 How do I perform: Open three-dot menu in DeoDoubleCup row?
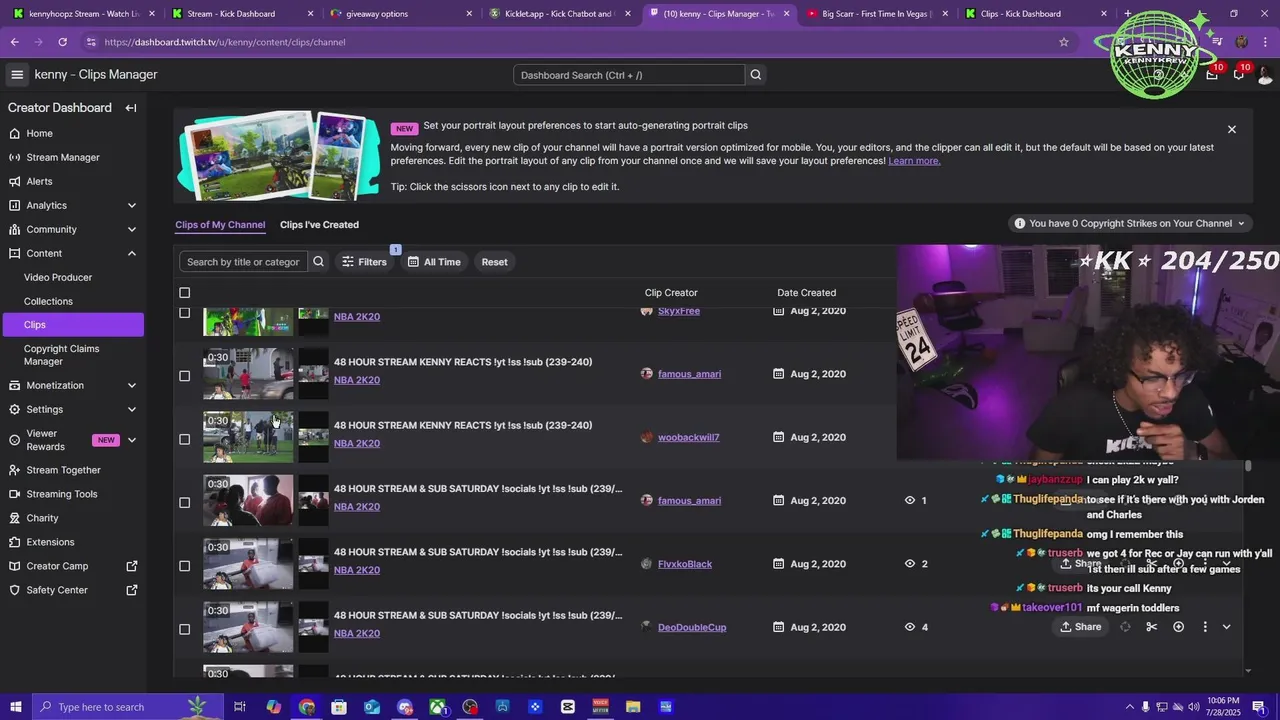(x=1205, y=627)
